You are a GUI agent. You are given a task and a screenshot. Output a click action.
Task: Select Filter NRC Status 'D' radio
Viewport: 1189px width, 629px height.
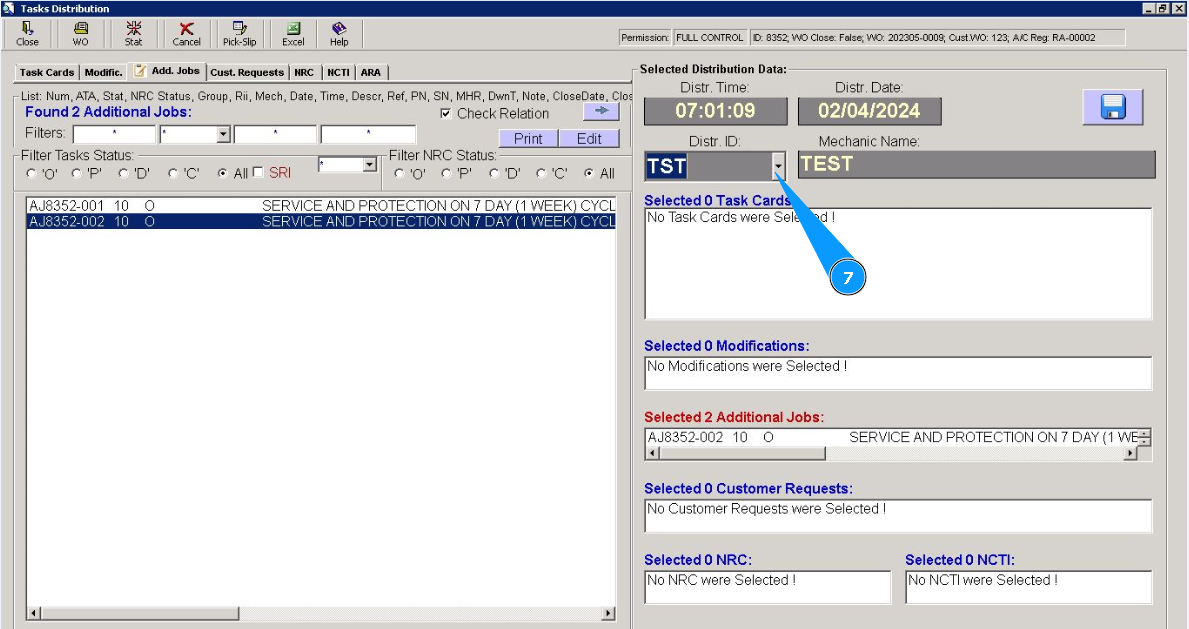click(494, 174)
